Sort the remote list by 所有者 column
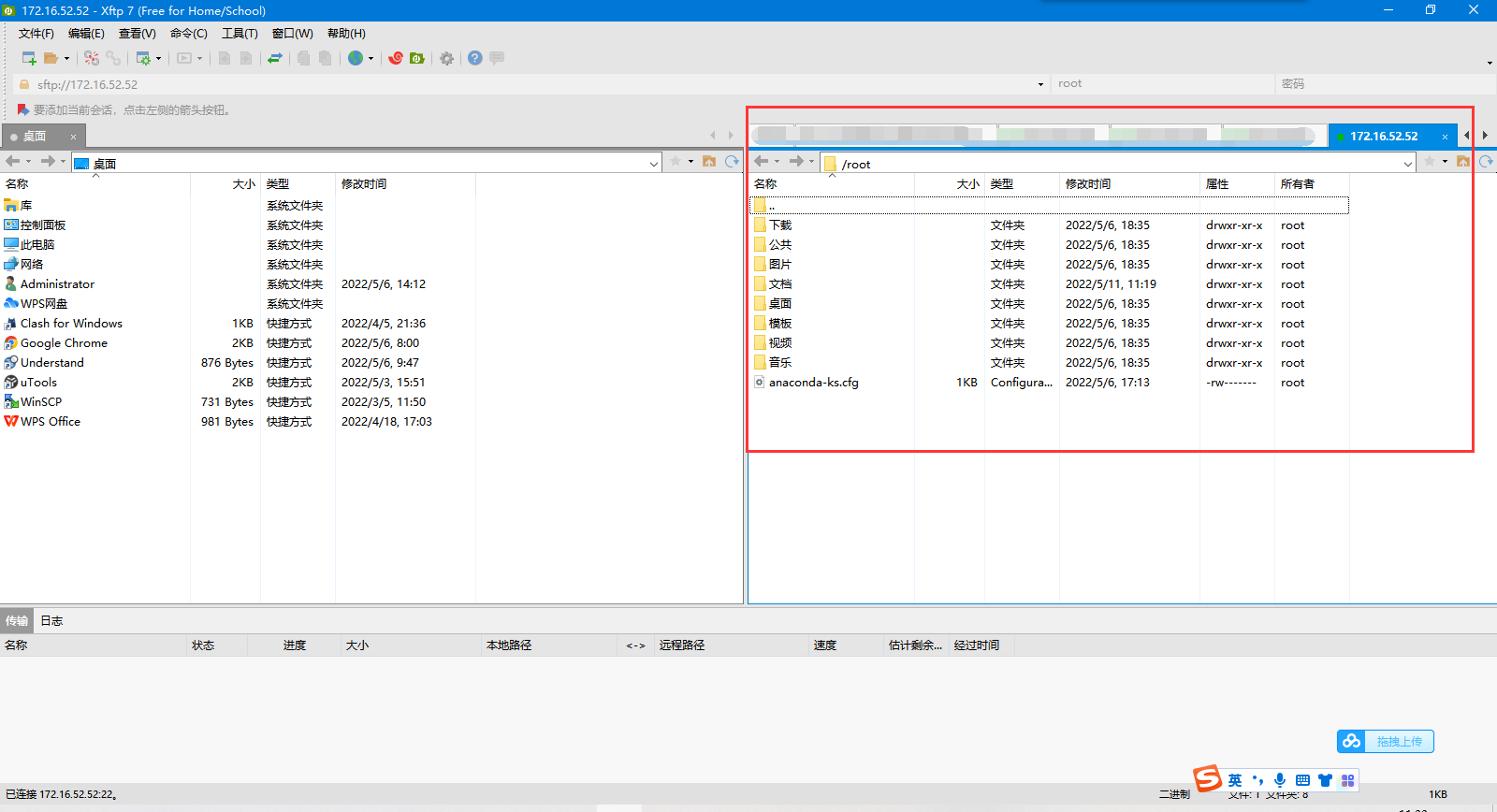1497x812 pixels. [x=1312, y=184]
